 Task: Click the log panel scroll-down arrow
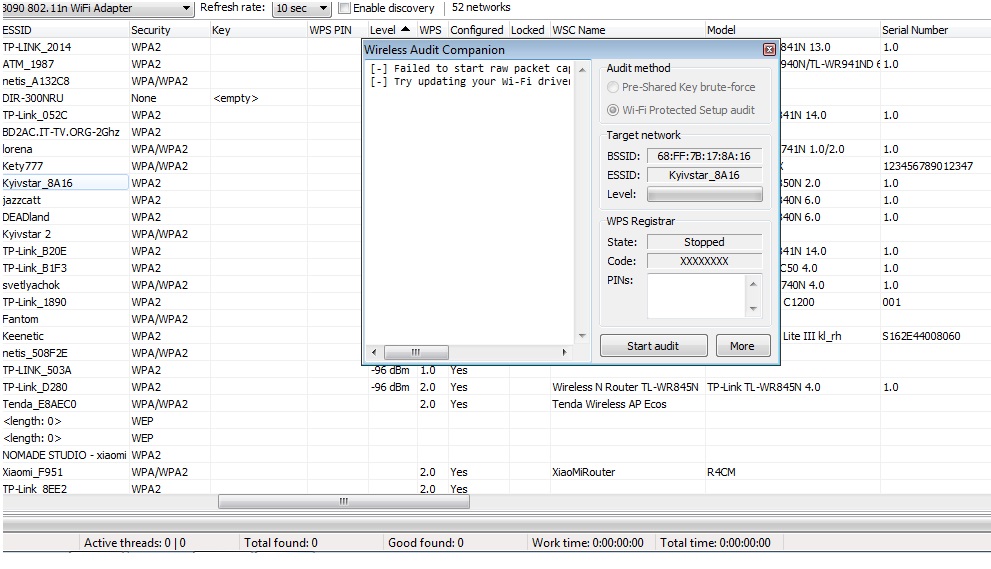(x=582, y=336)
